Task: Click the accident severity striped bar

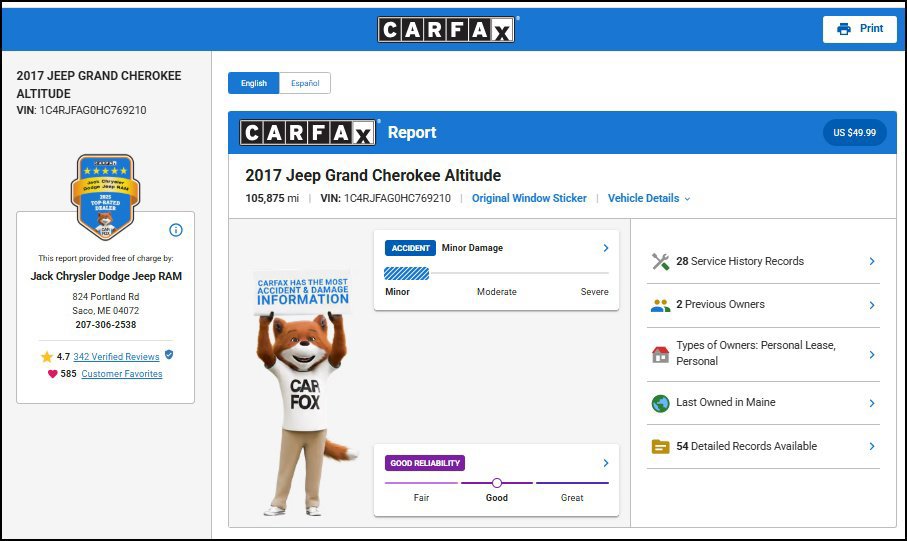Action: (x=407, y=274)
